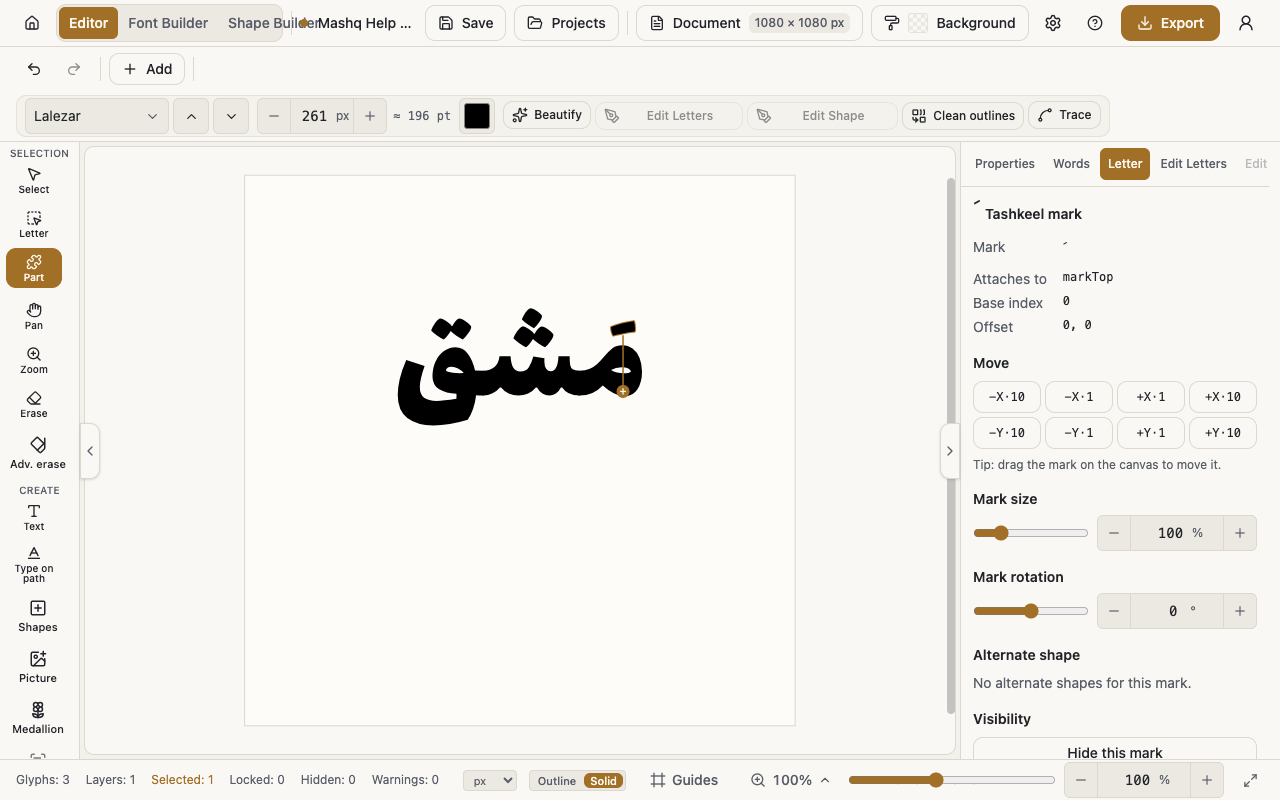Click the Add button
1280x800 pixels.
coord(147,69)
